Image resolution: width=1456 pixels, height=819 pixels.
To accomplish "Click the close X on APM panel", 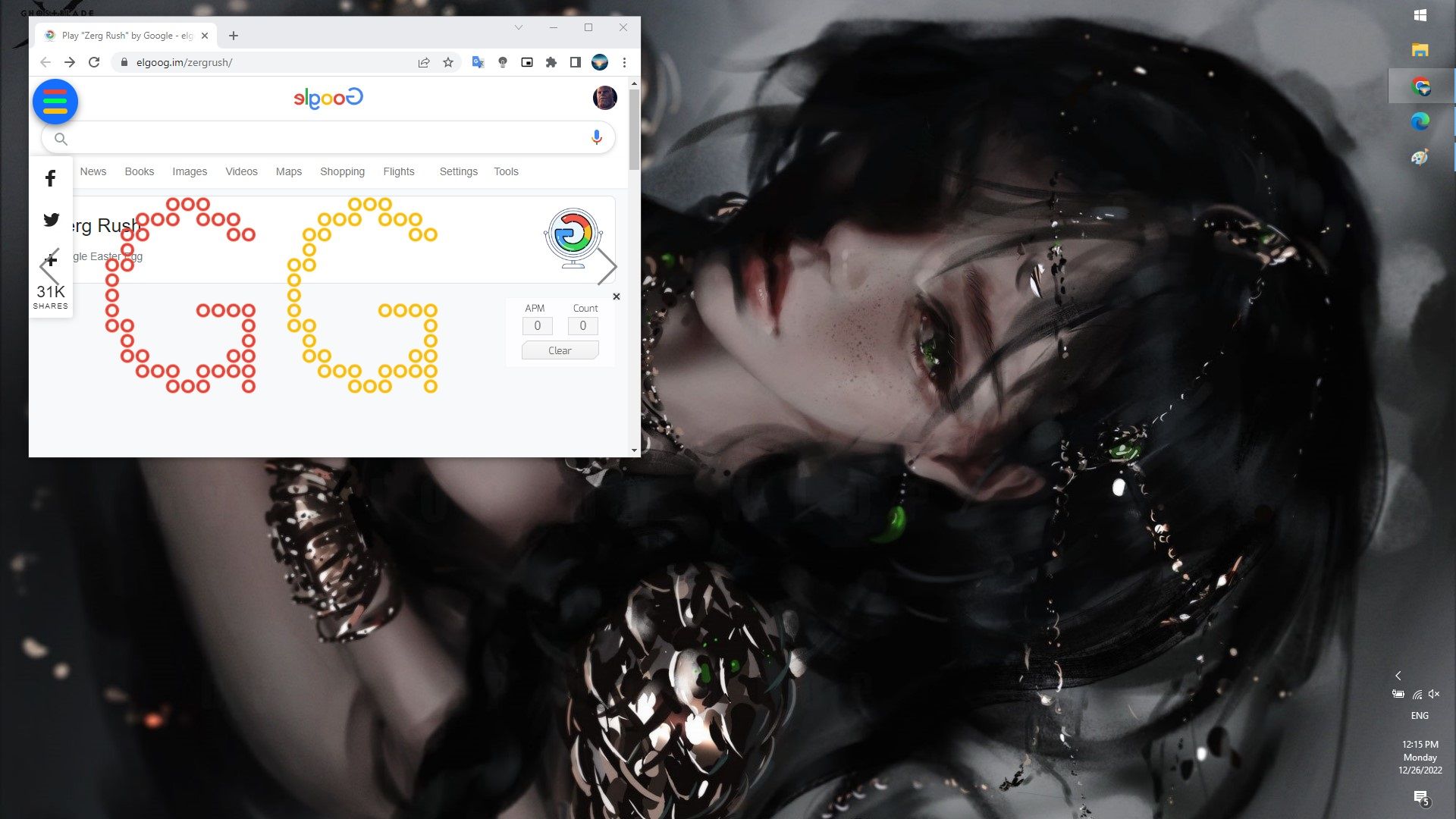I will (x=616, y=296).
